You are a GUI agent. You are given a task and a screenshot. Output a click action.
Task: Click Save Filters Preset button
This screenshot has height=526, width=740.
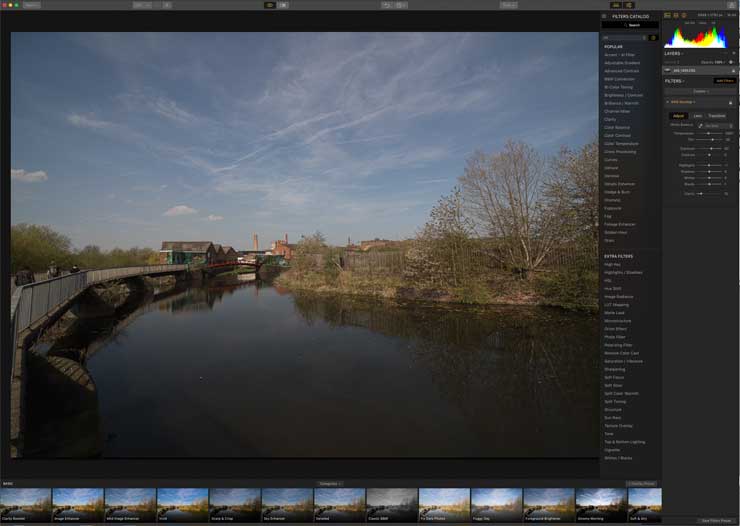[717, 521]
